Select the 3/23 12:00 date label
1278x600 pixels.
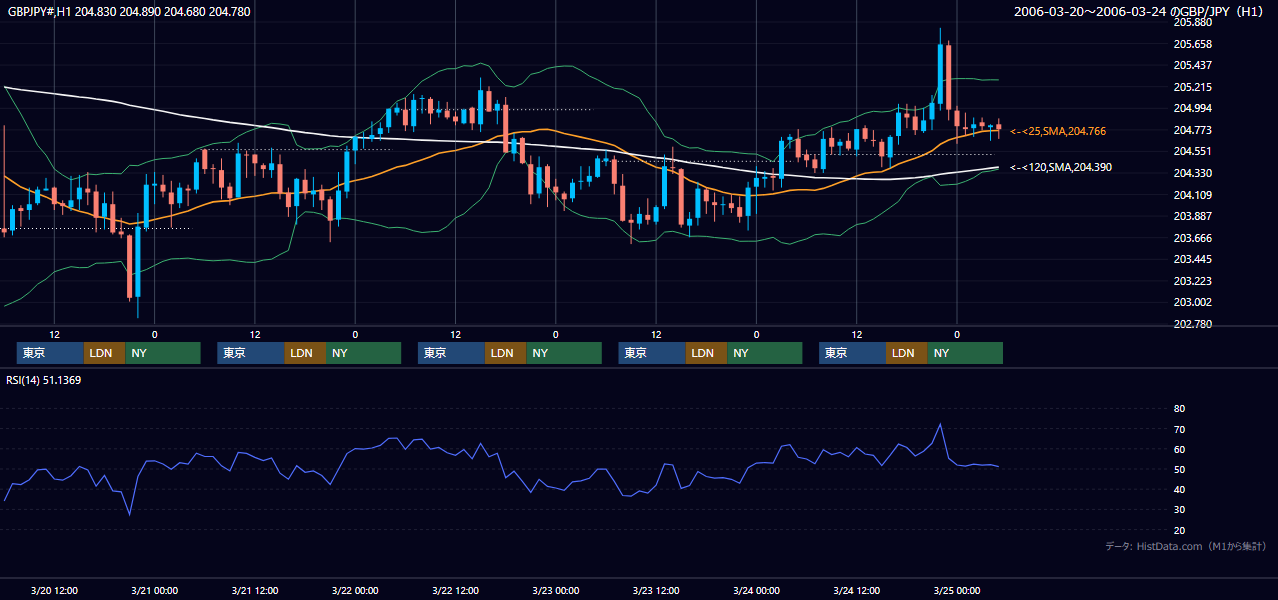pos(656,590)
